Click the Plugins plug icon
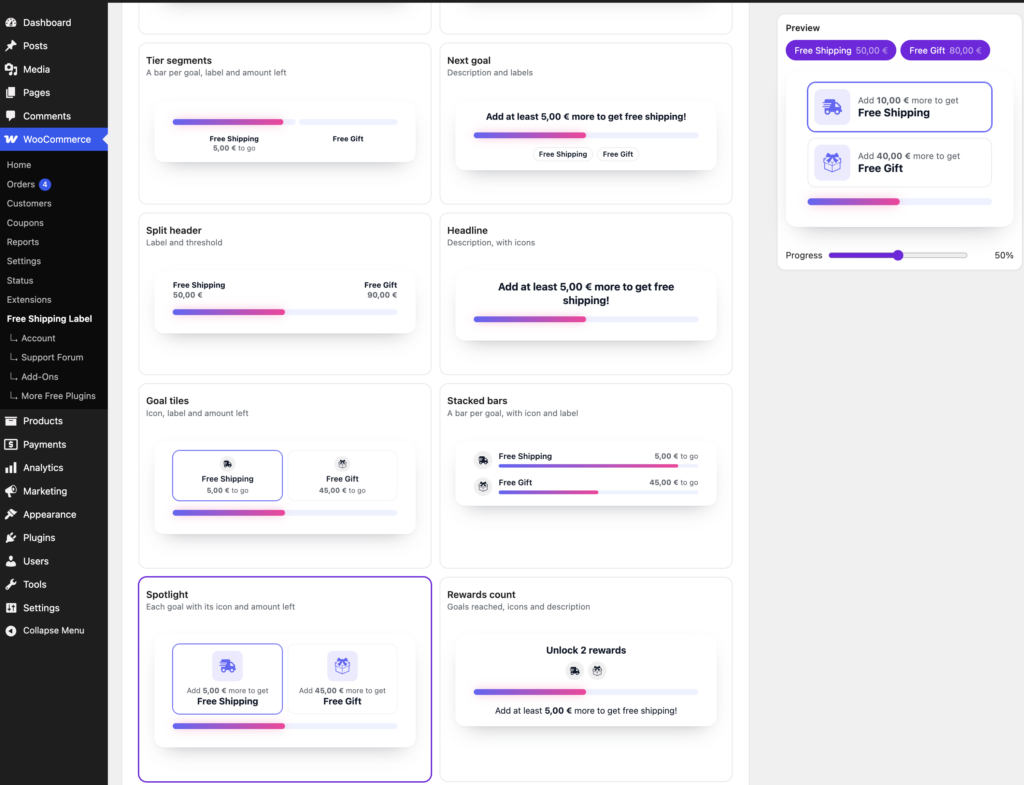The height and width of the screenshot is (785, 1024). click(11, 537)
